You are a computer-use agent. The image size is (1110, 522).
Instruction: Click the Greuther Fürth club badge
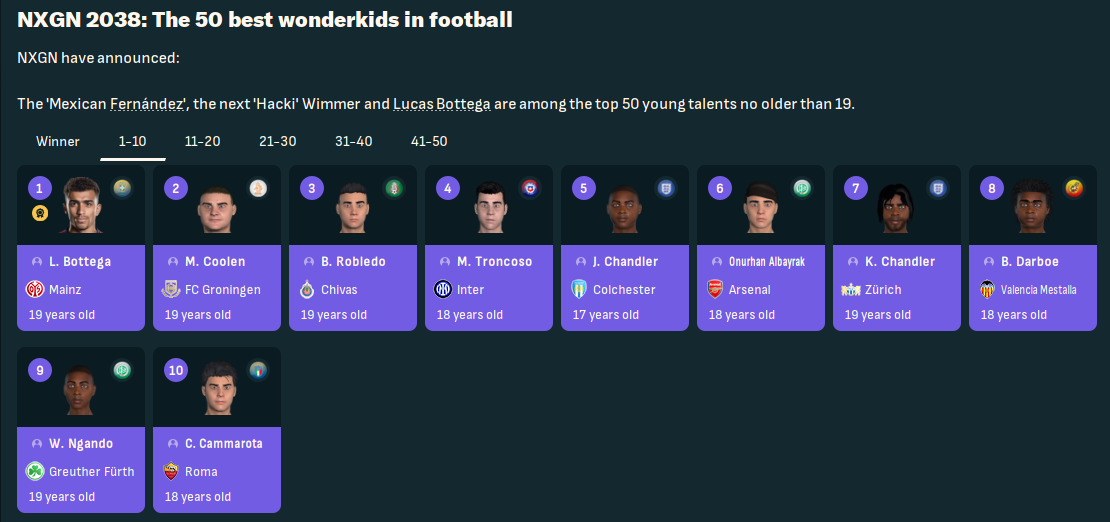(35, 471)
